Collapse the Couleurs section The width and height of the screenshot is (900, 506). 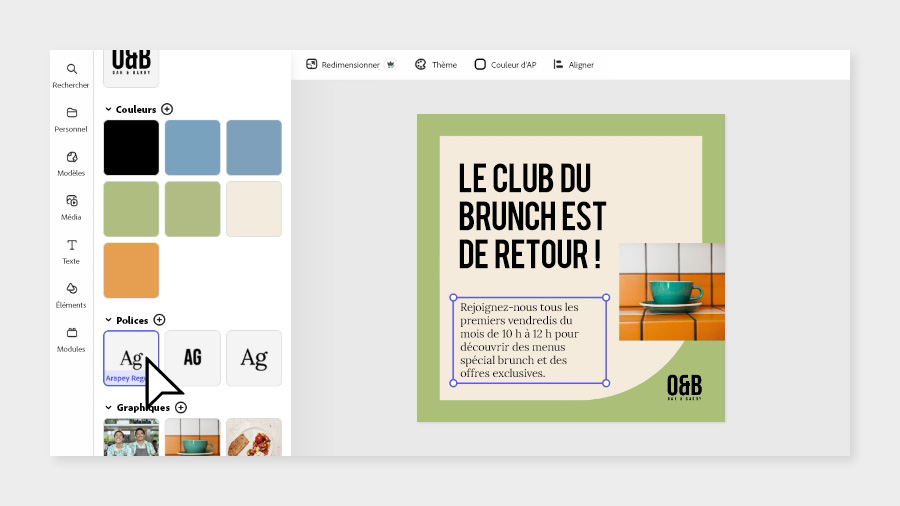[108, 109]
